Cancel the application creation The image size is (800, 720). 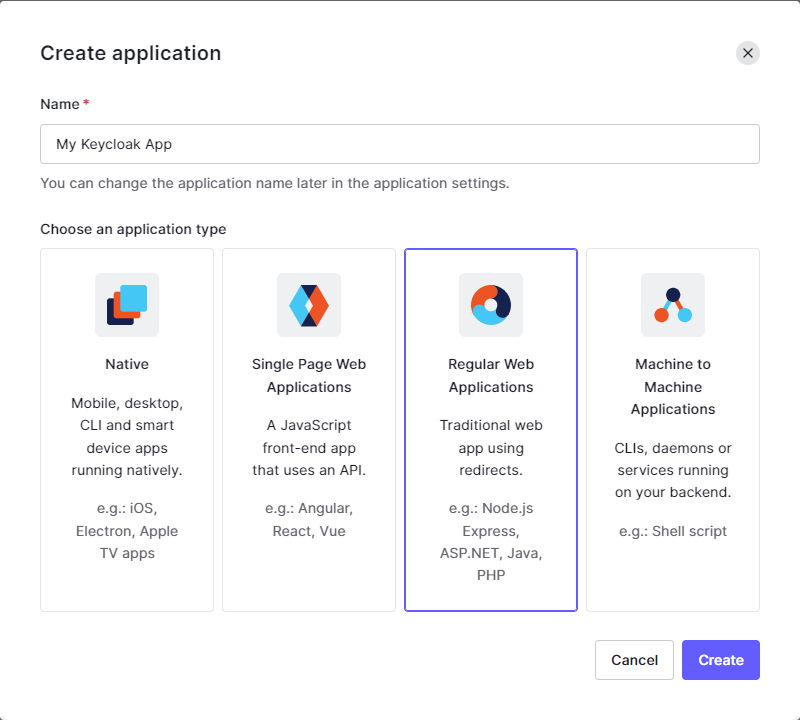(634, 660)
